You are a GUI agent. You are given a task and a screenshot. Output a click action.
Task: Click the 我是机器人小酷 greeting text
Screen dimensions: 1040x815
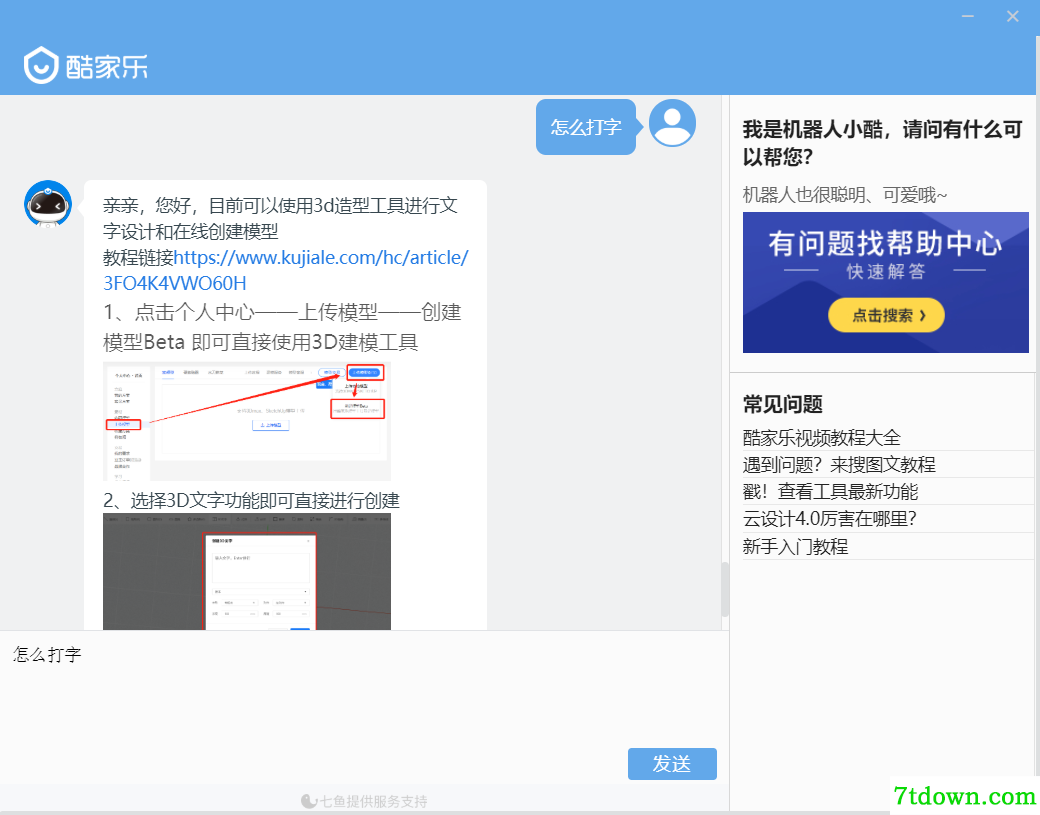(x=882, y=143)
